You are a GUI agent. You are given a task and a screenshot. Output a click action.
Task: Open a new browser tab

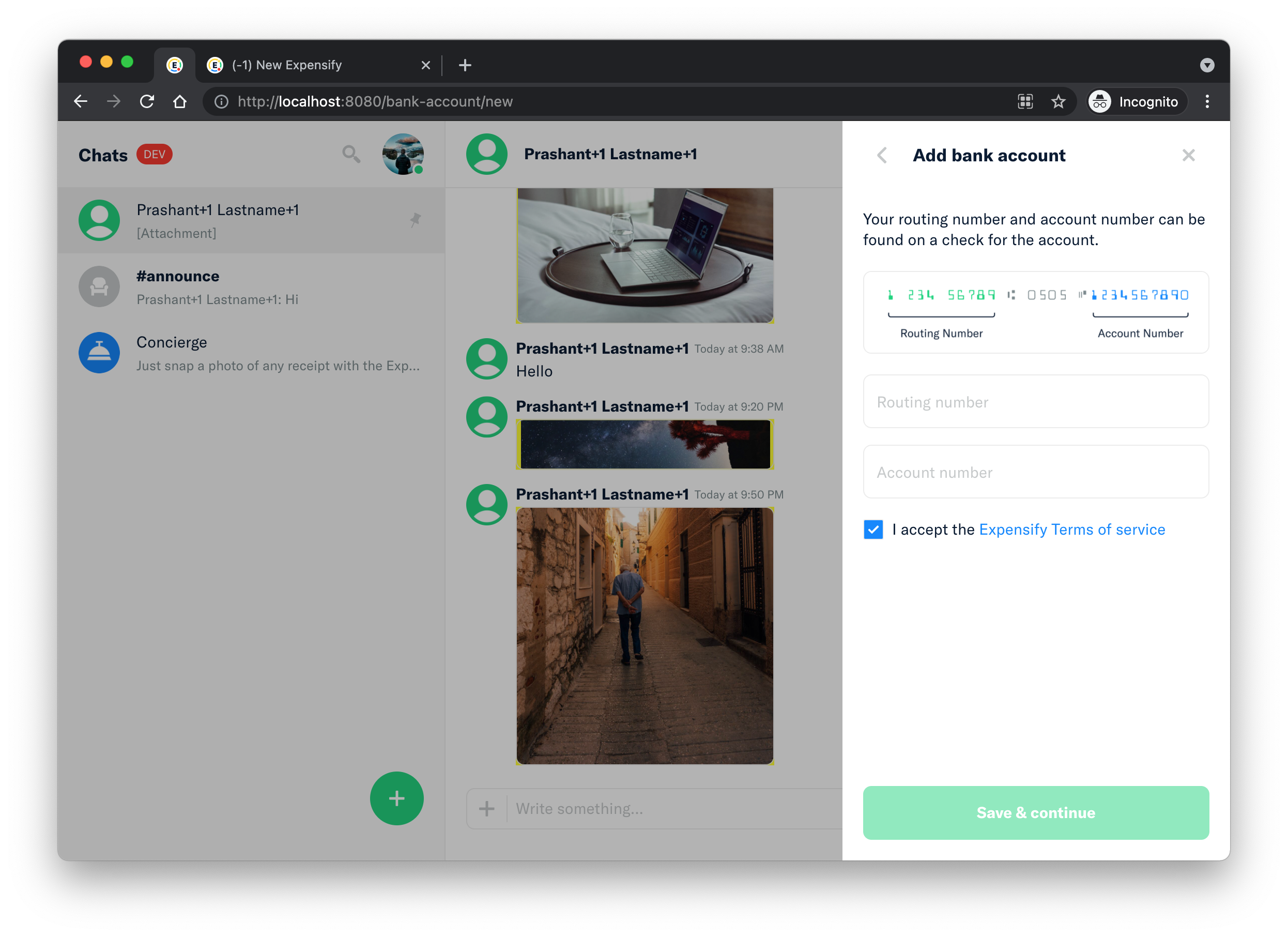(465, 65)
